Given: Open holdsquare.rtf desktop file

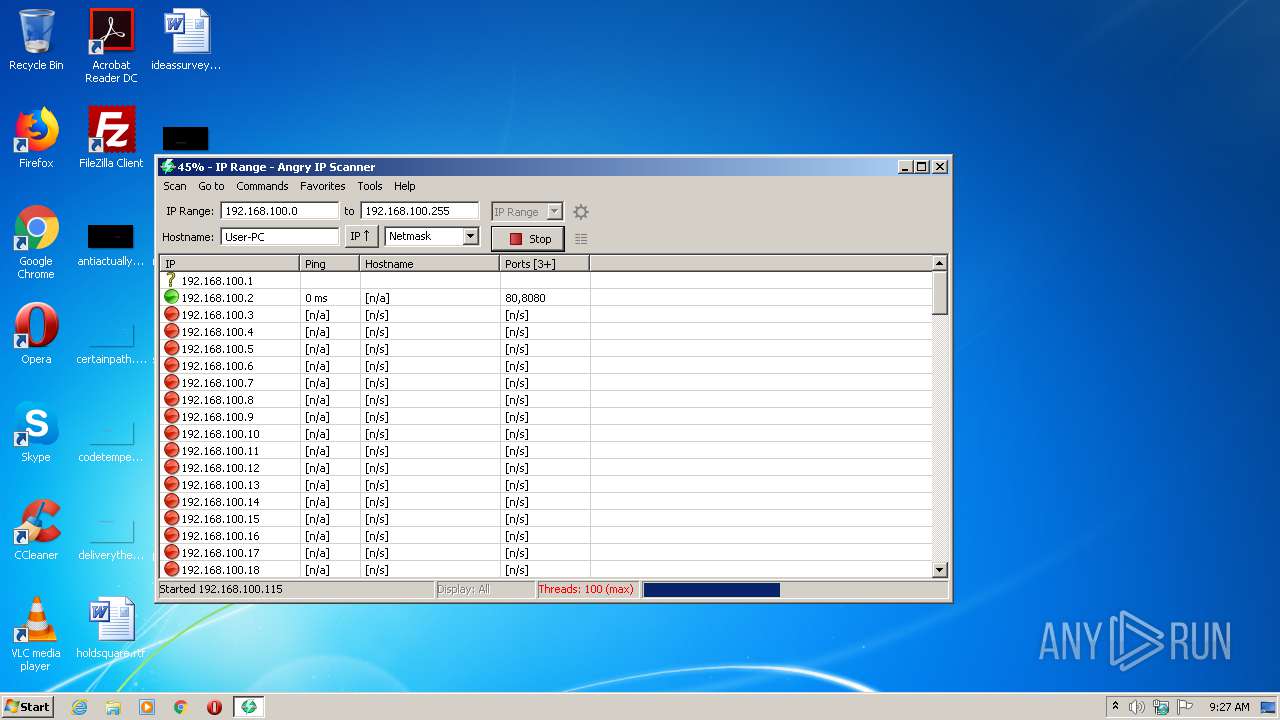Looking at the screenshot, I should click(111, 628).
